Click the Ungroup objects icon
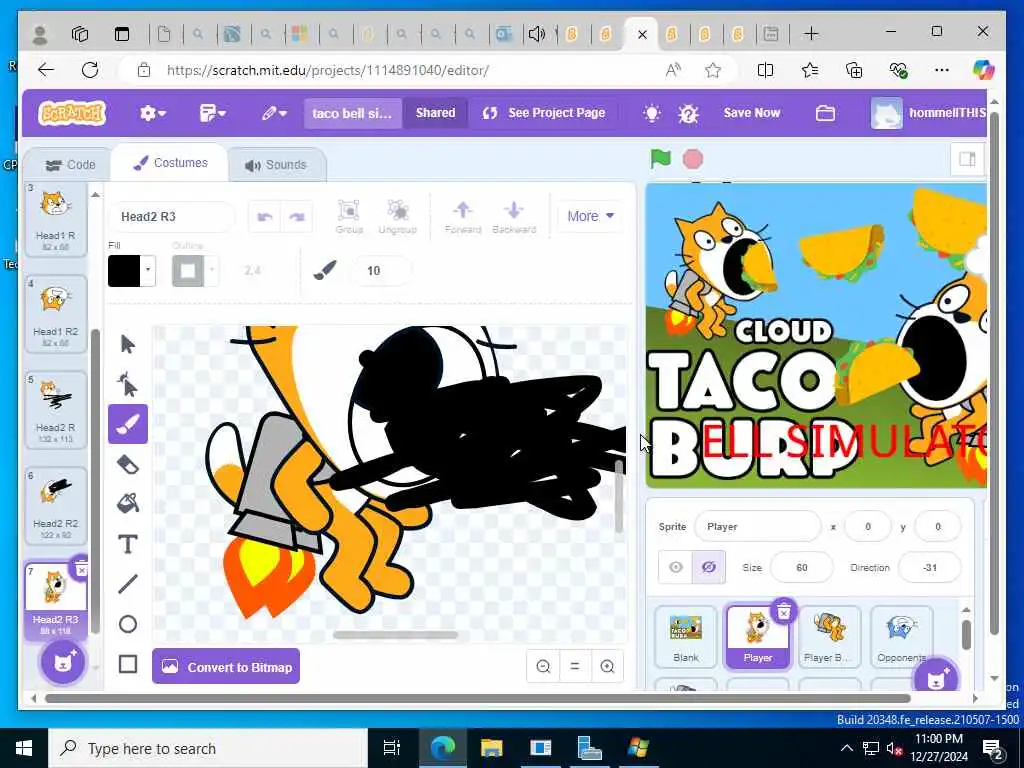Image resolution: width=1024 pixels, height=768 pixels. [x=398, y=217]
